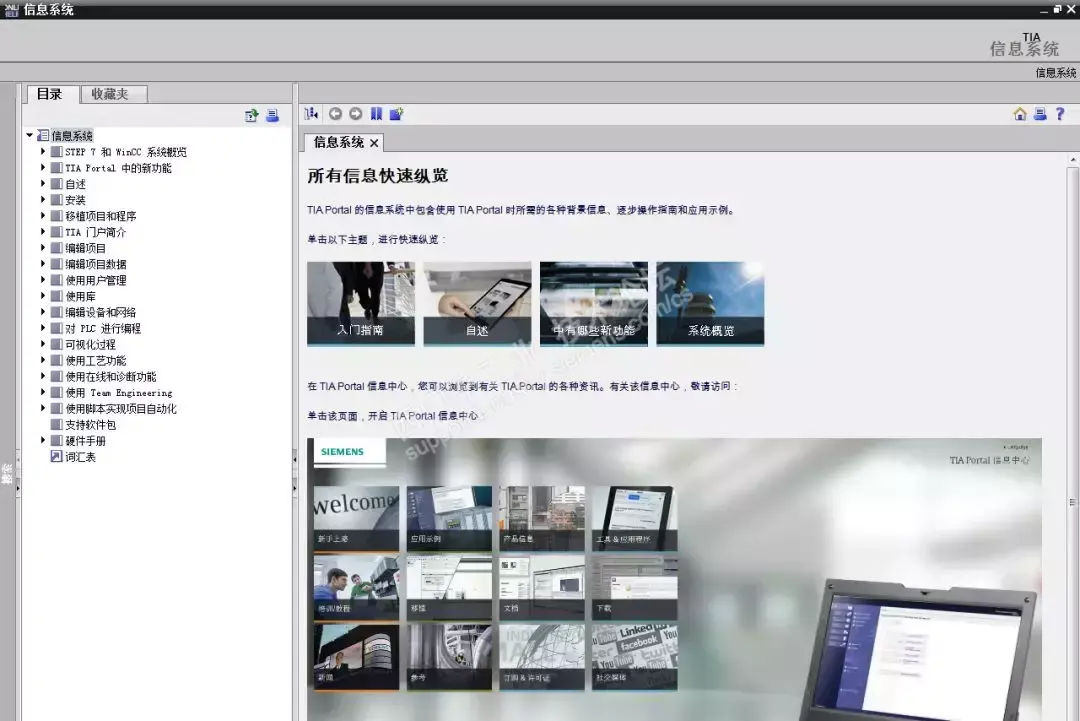Image resolution: width=1080 pixels, height=721 pixels.
Task: Expand the 对 PLC 进行编程 node
Action: tap(43, 328)
